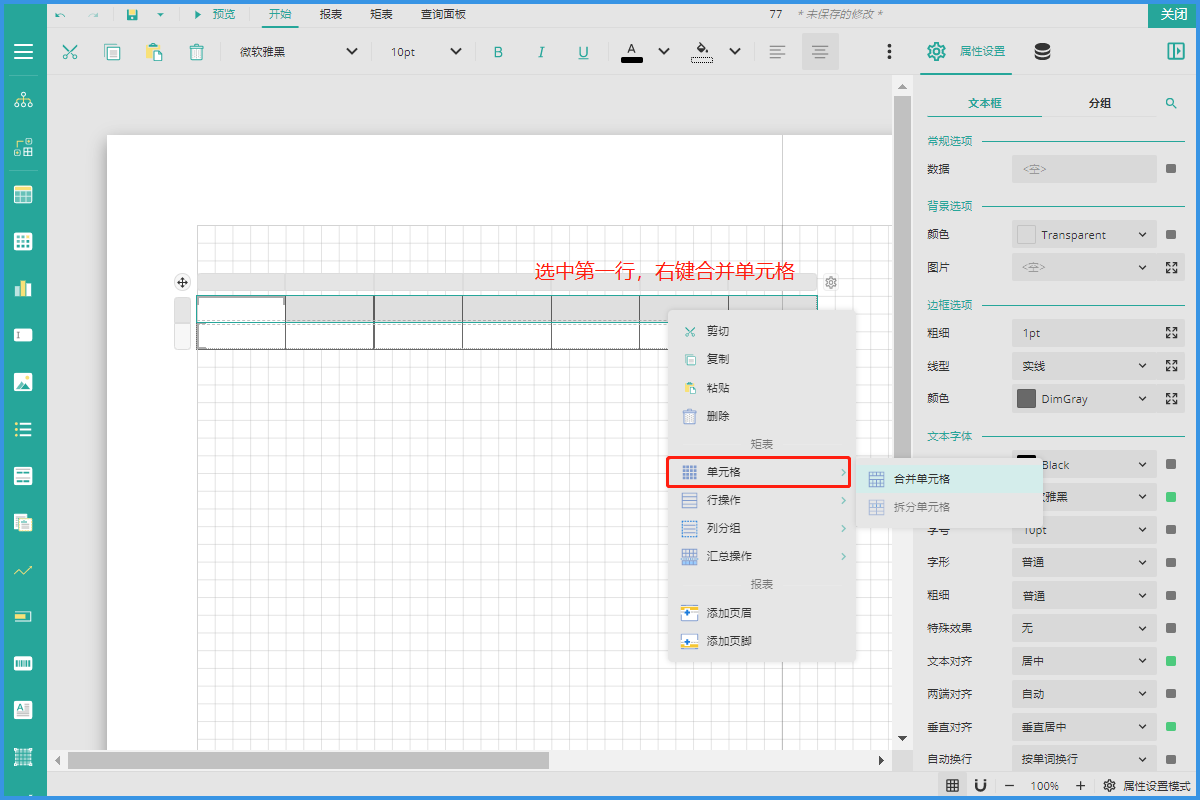
Task: Select the image tool in left sidebar
Action: click(23, 382)
